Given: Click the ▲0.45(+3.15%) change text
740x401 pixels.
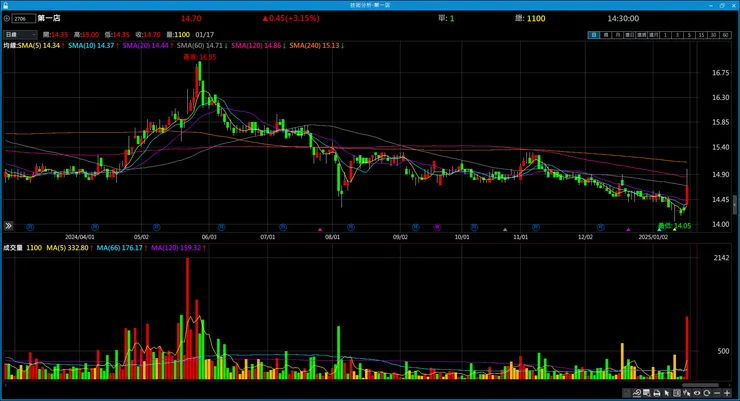Looking at the screenshot, I should pyautogui.click(x=291, y=18).
